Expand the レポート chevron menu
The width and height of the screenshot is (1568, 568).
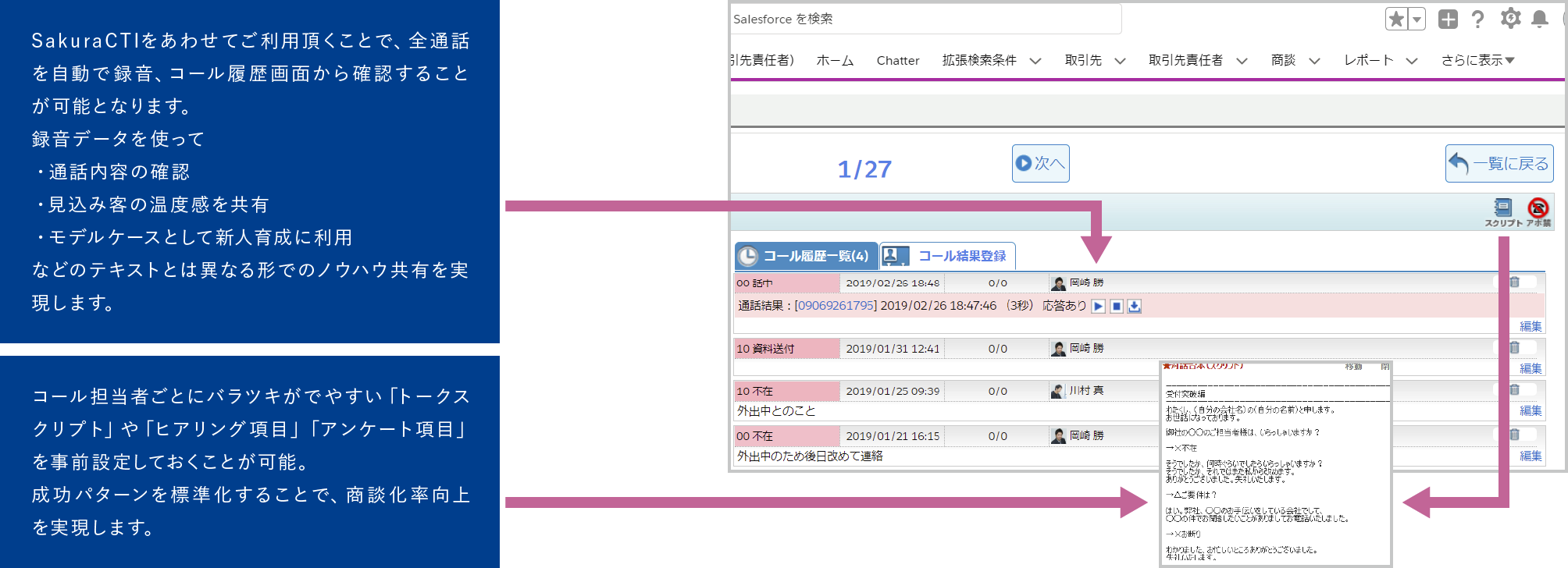(1411, 61)
